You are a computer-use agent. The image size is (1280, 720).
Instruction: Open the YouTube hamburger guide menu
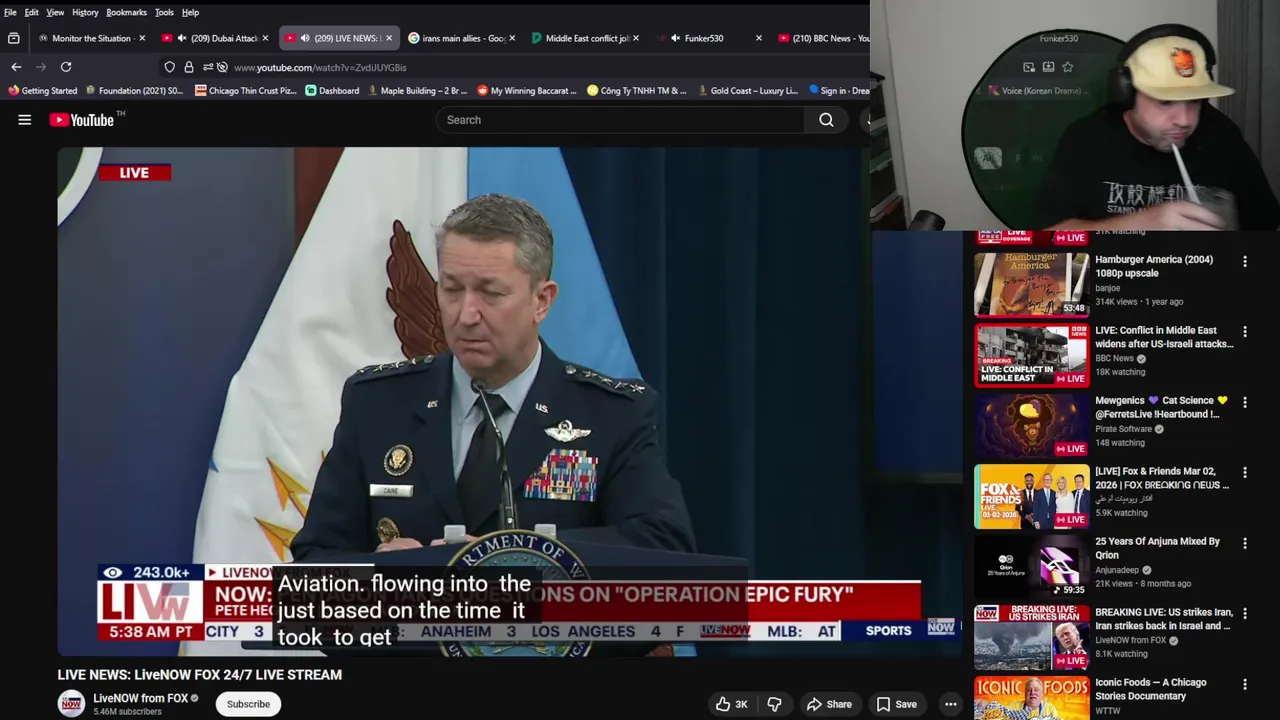25,120
